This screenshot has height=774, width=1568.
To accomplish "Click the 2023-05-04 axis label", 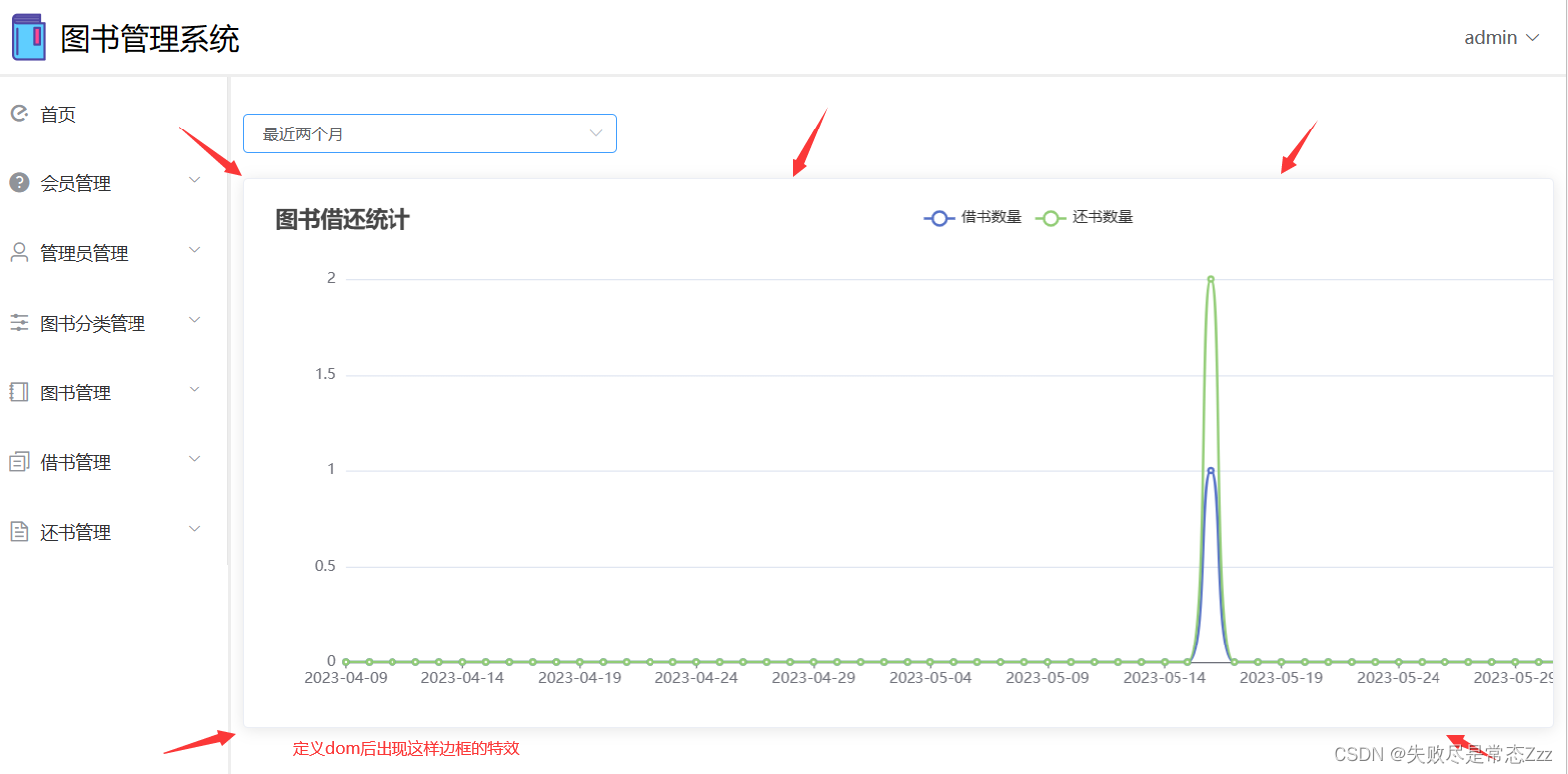I will (x=930, y=678).
